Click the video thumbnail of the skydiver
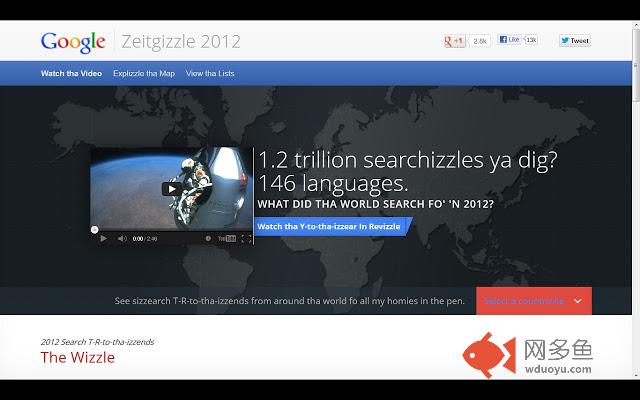The width and height of the screenshot is (640, 400). [171, 189]
